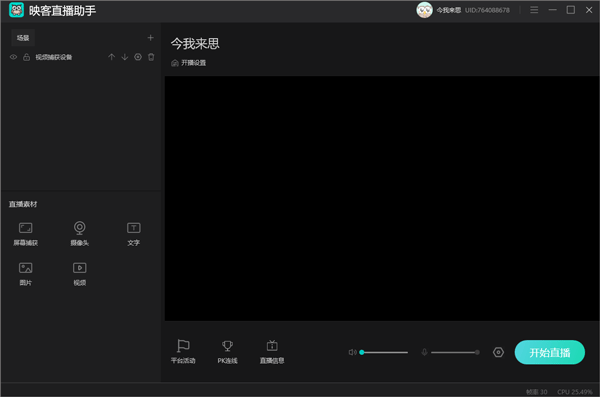Open PK连线 feature
This screenshot has width=600, height=397.
coord(227,351)
